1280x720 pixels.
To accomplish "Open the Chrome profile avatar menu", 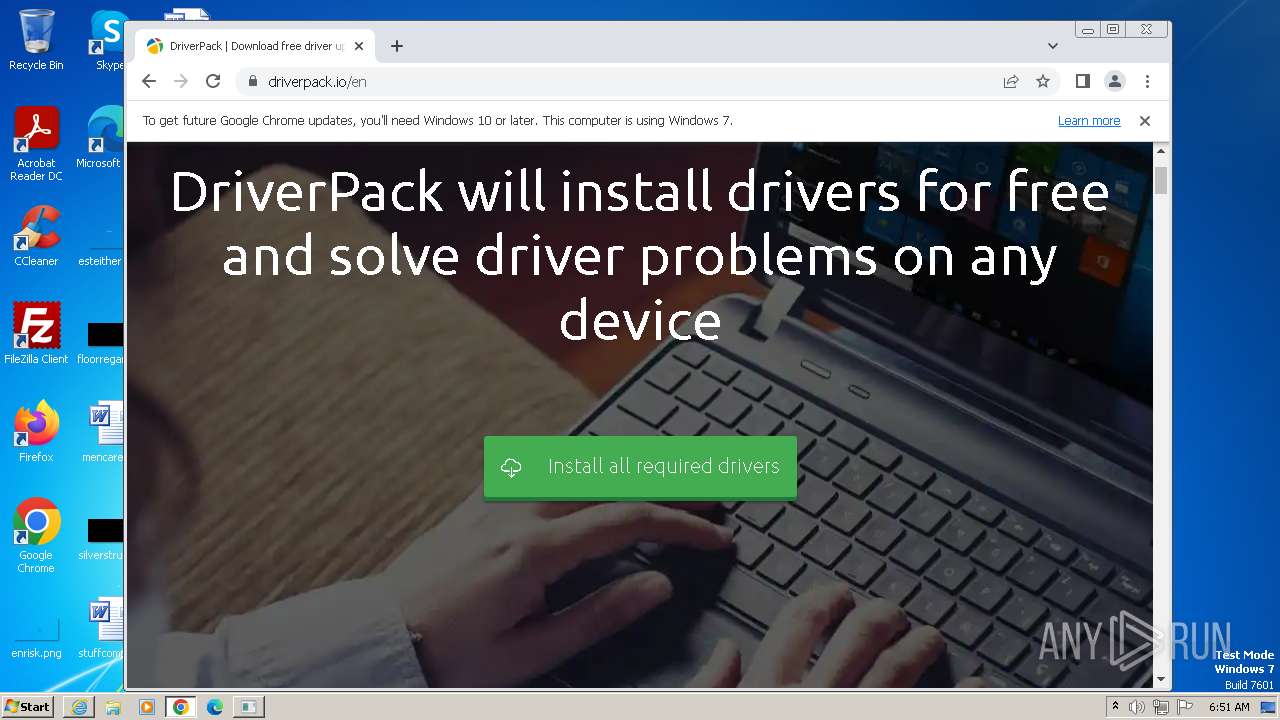I will [1115, 81].
